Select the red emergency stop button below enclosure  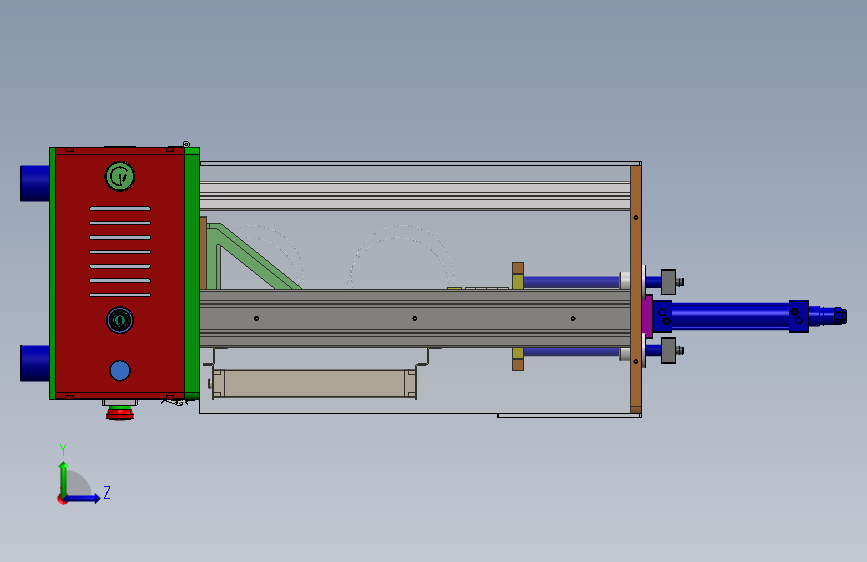pos(120,412)
